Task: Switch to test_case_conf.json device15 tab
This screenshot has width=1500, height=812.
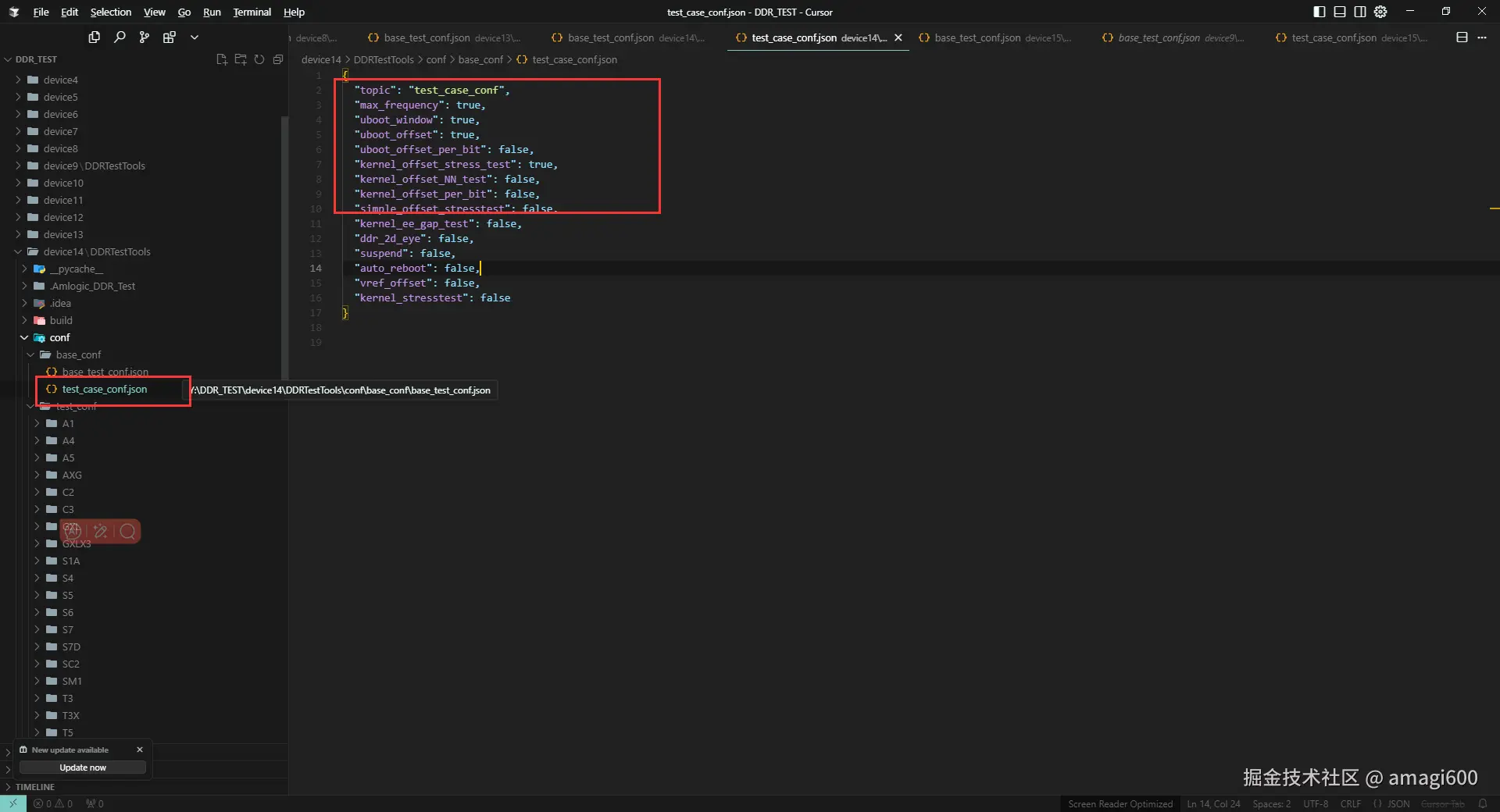Action: (x=1351, y=37)
